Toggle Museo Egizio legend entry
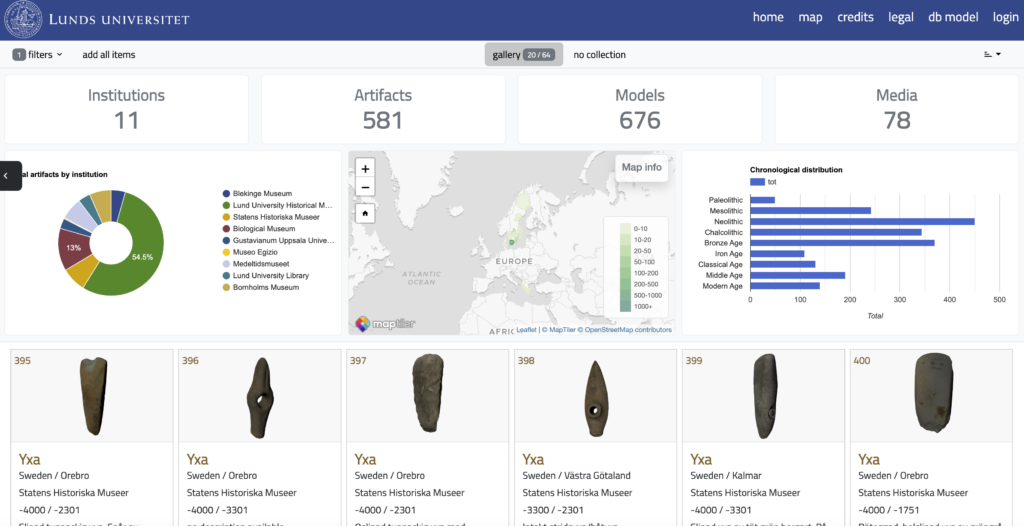The image size is (1024, 526). coord(250,252)
